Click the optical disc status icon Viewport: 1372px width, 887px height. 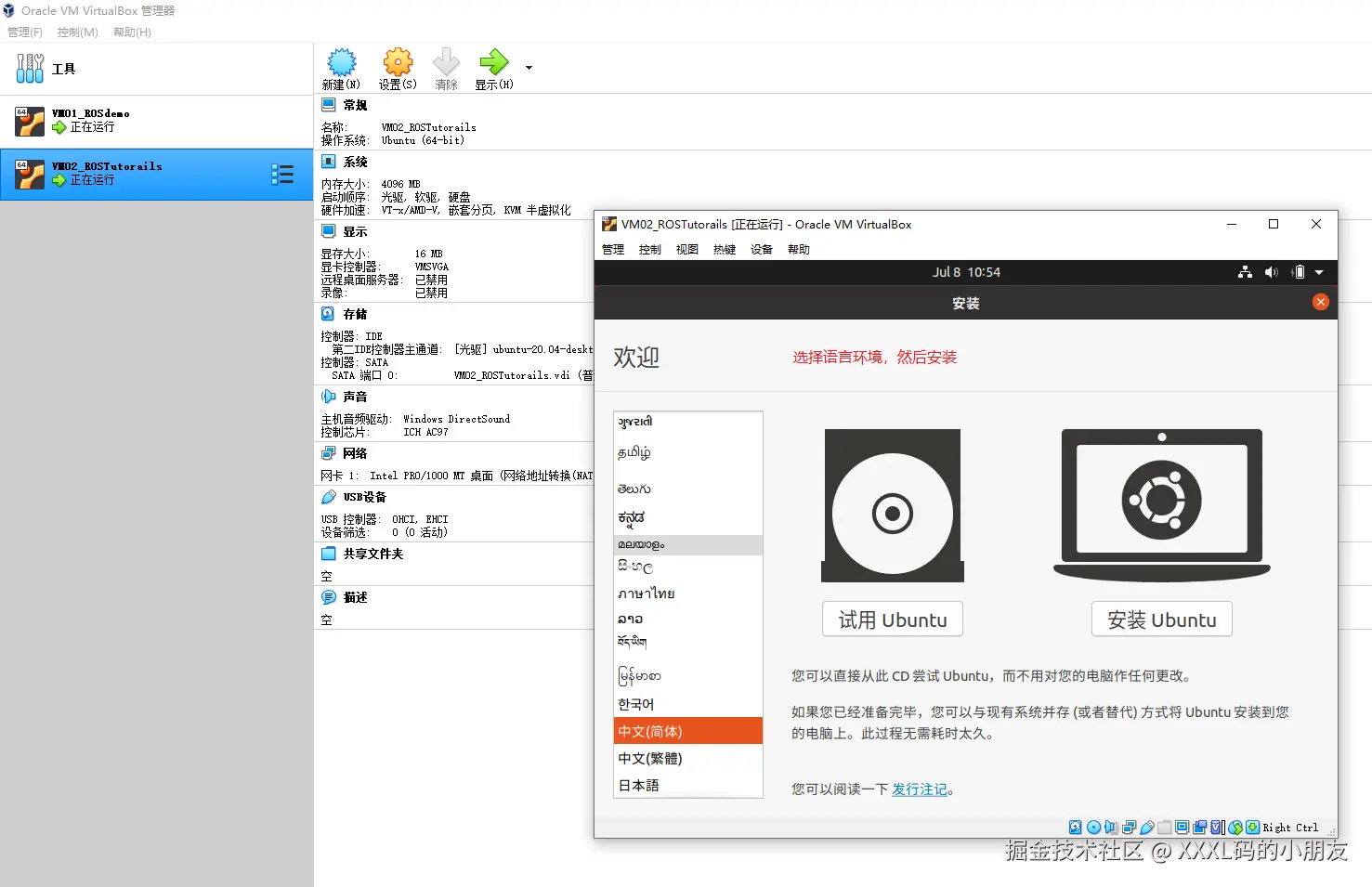1094,827
